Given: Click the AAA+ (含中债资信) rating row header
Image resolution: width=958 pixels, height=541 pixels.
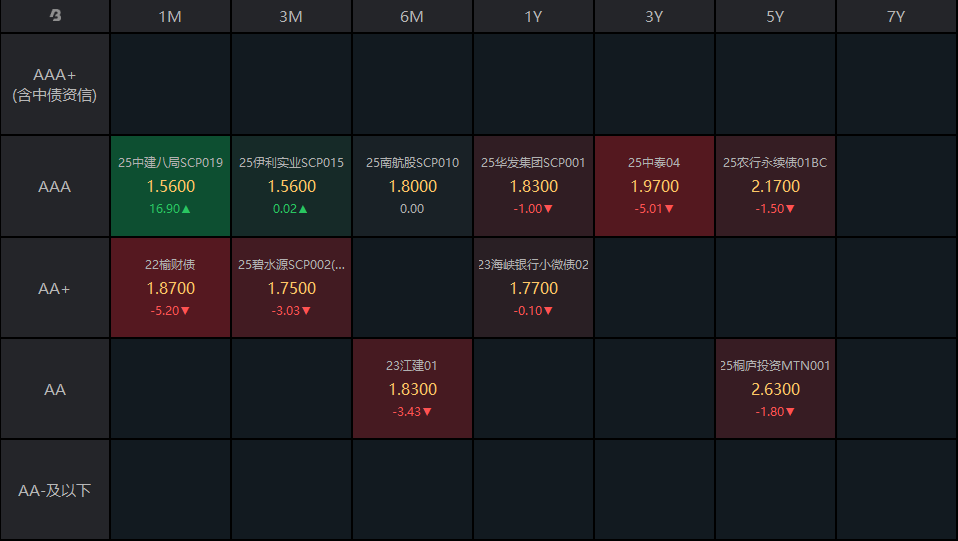Looking at the screenshot, I should [55, 84].
